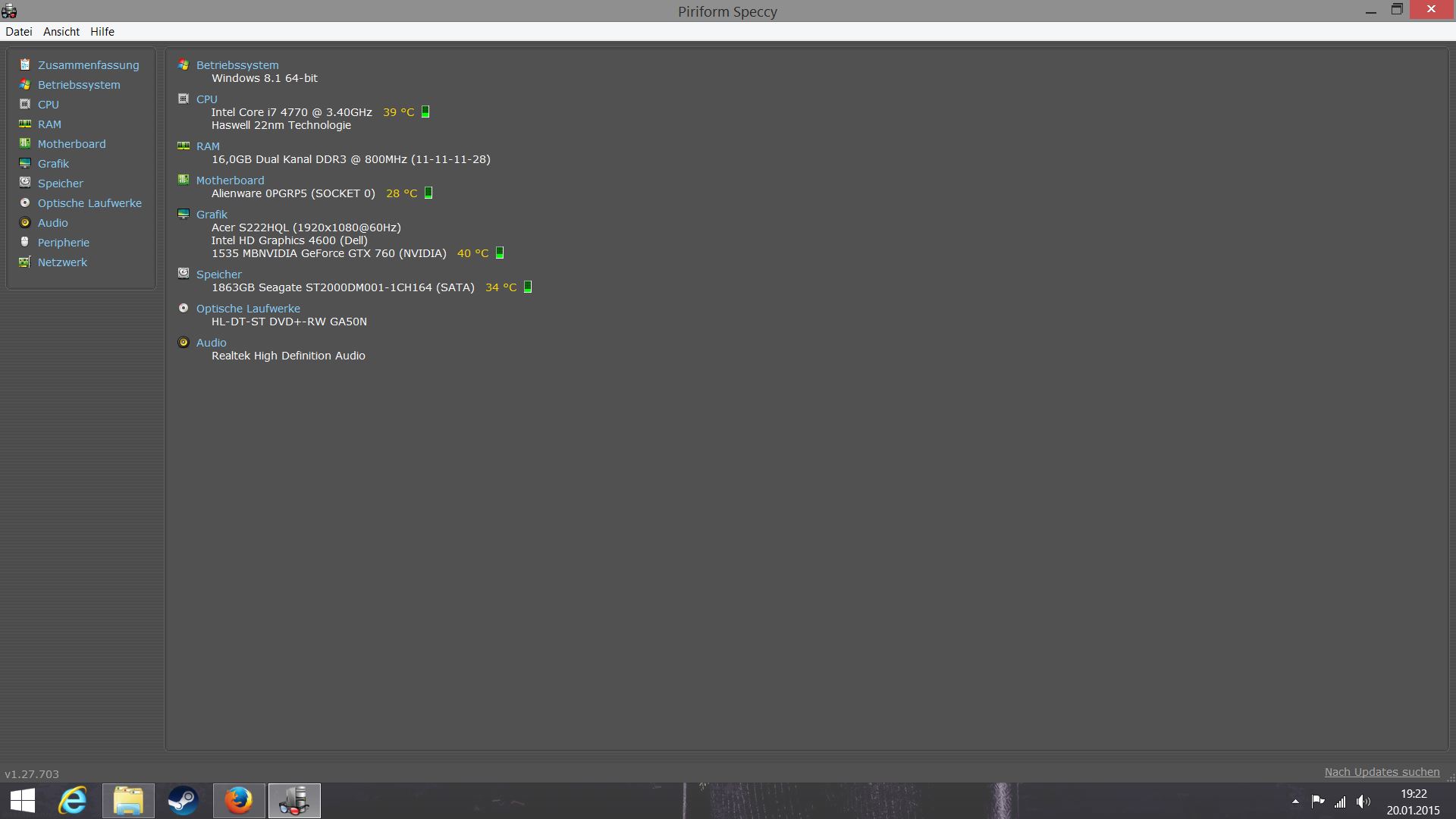Click the CPU icon in the sidebar
Screen dimensions: 1456x819
(x=25, y=105)
